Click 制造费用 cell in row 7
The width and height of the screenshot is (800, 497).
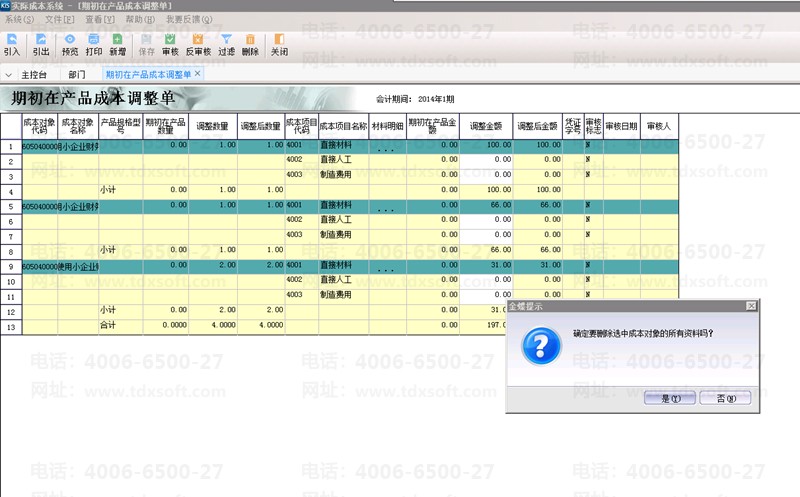343,236
